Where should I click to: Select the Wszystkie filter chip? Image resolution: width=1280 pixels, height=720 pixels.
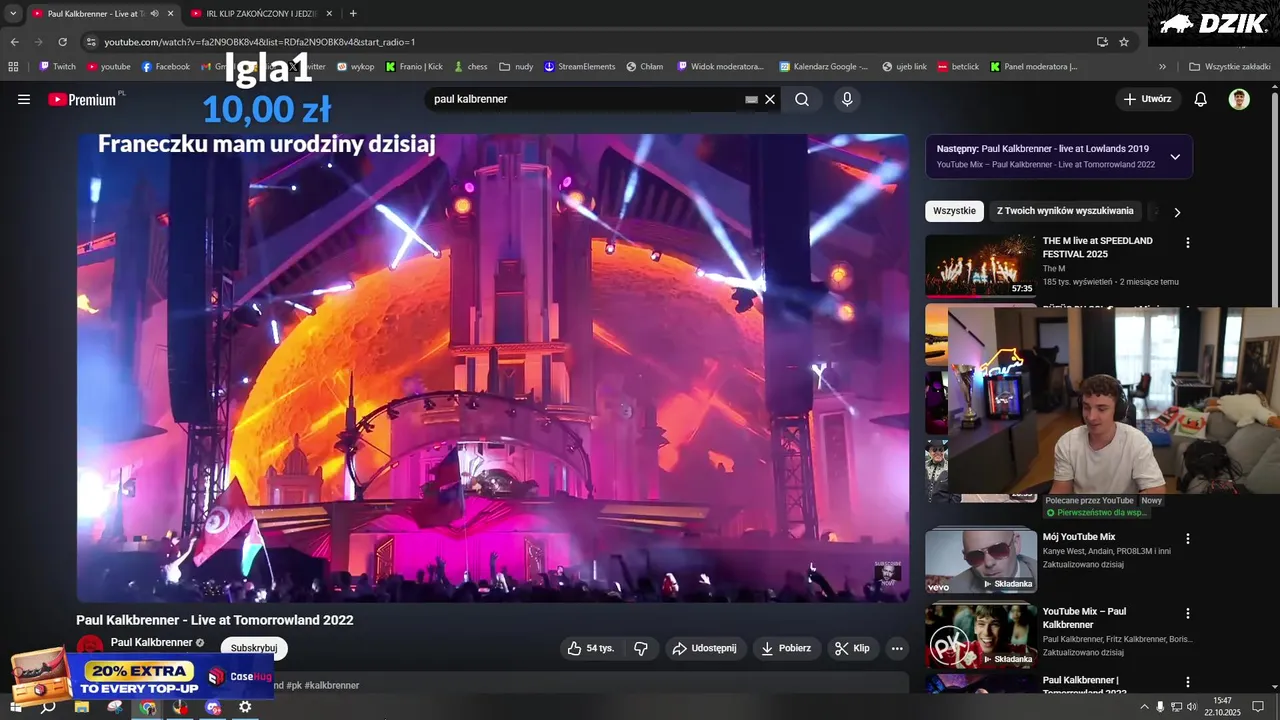pyautogui.click(x=954, y=211)
